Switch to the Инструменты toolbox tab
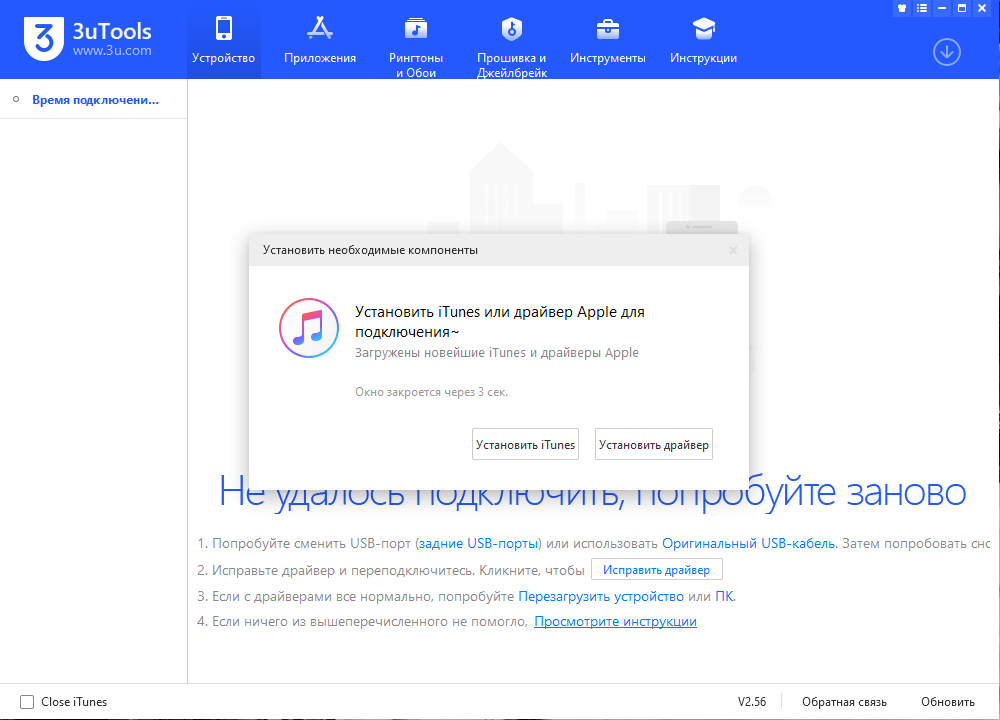This screenshot has height=720, width=1000. pyautogui.click(x=607, y=40)
